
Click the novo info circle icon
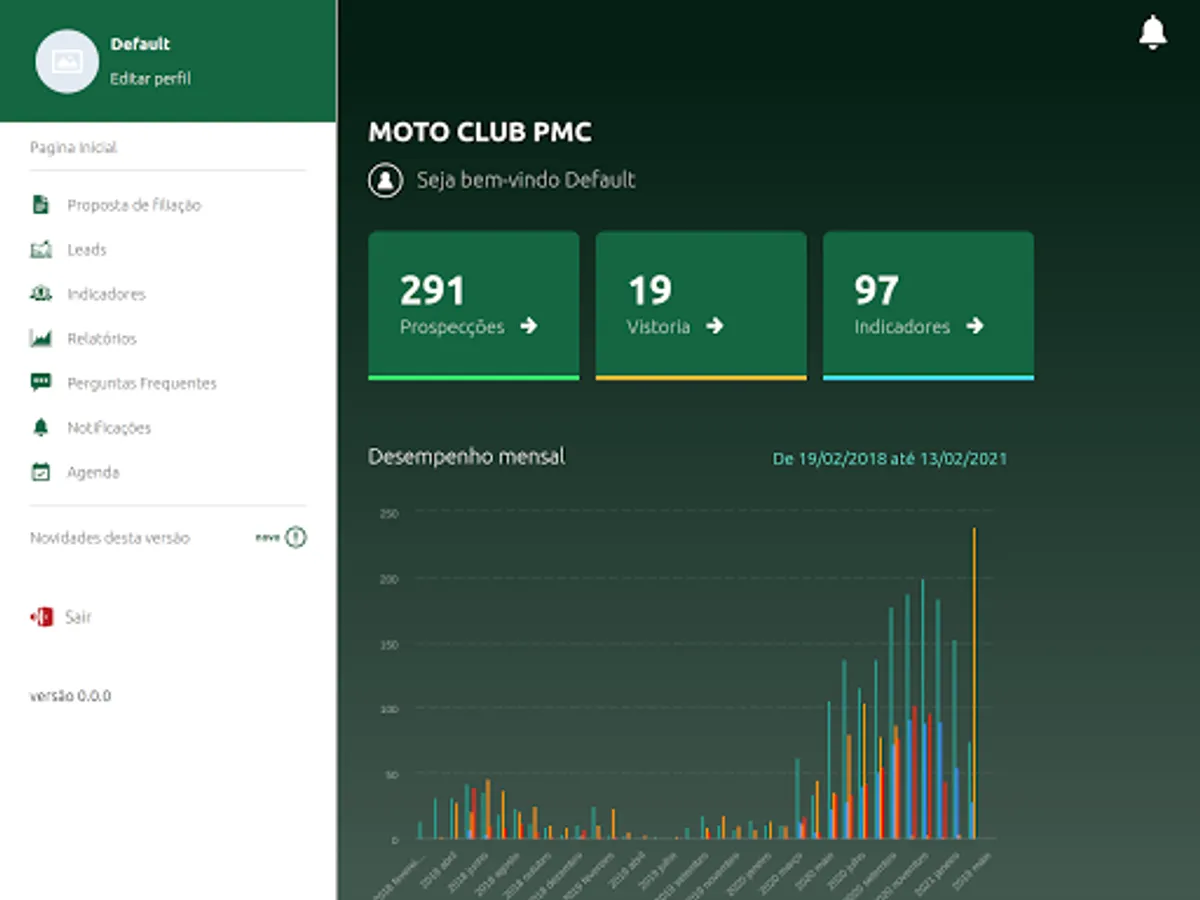295,538
